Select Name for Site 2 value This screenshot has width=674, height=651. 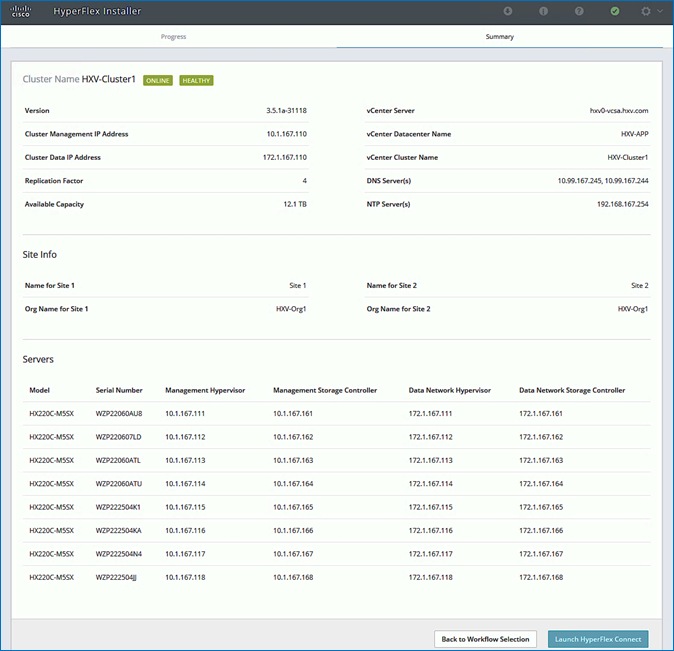640,286
